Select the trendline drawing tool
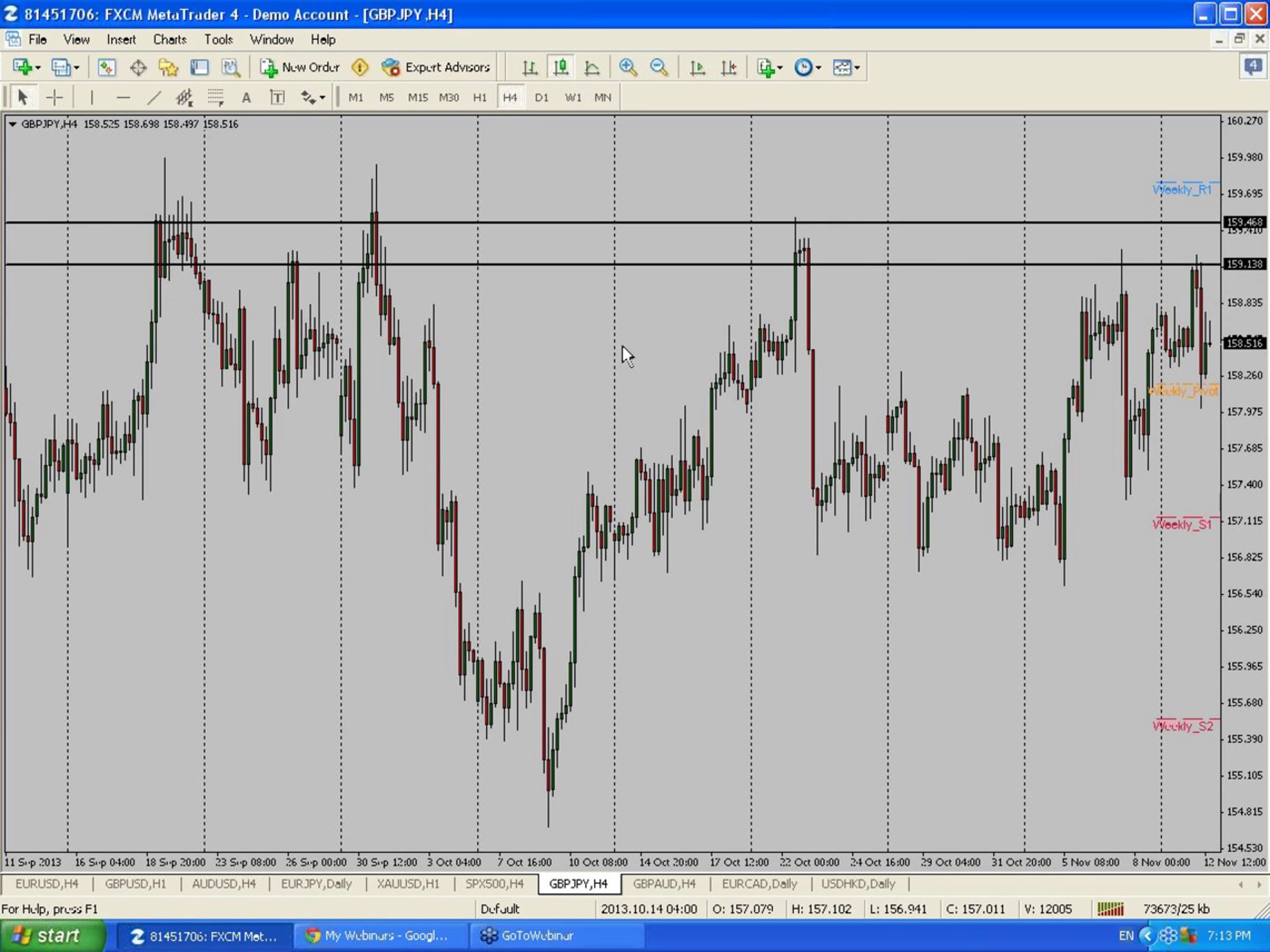This screenshot has width=1270, height=952. 154,97
